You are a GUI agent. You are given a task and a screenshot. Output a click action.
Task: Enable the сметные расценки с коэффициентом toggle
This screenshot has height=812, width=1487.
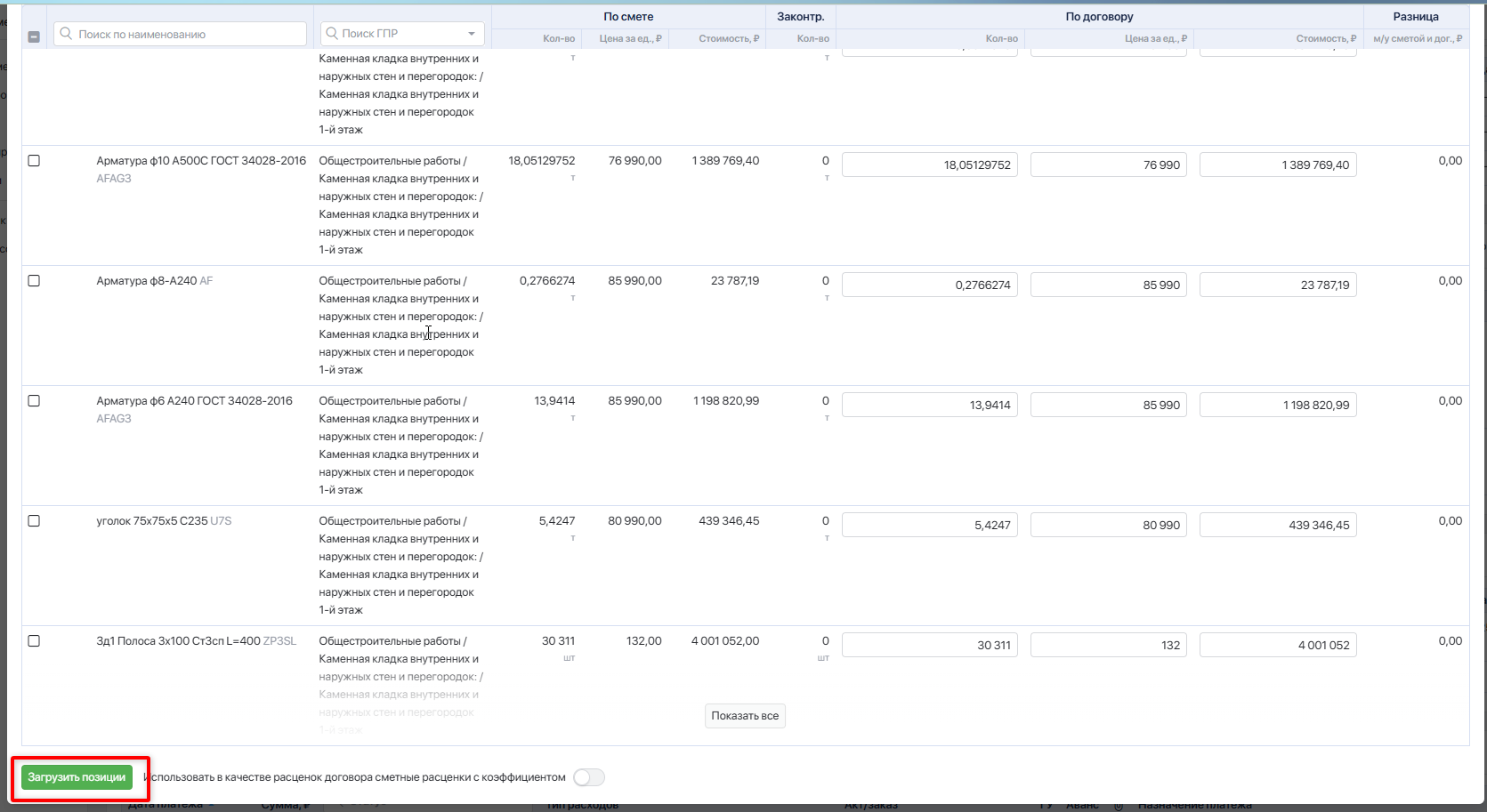(x=588, y=777)
